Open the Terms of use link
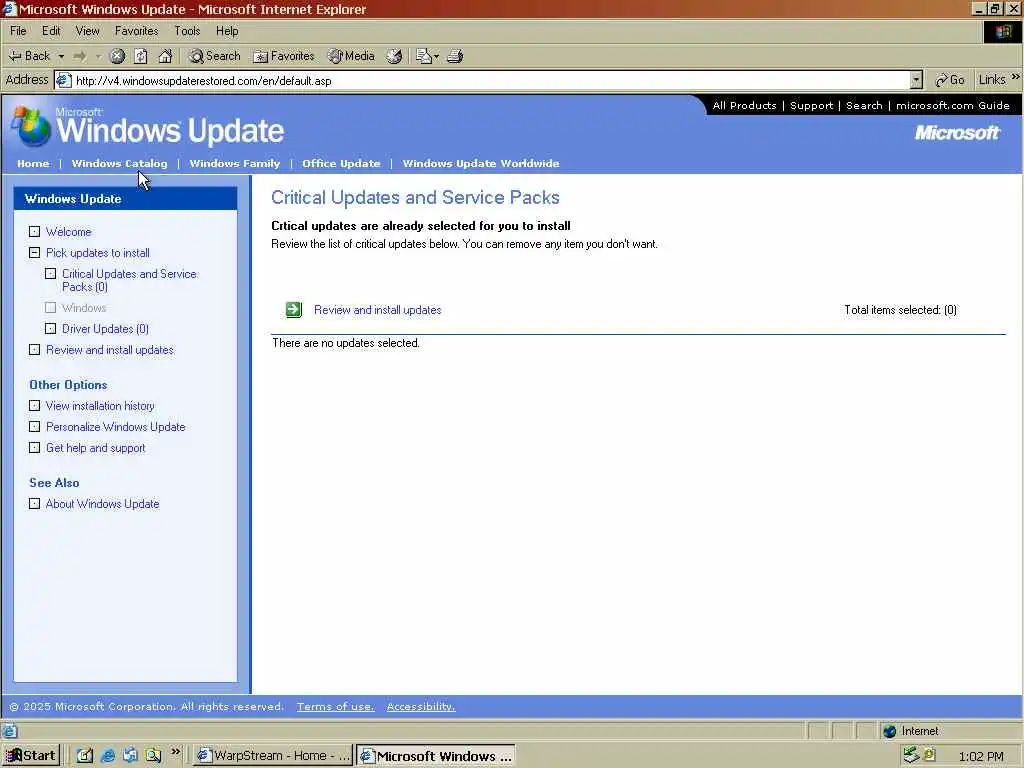This screenshot has height=768, width=1024. point(336,706)
